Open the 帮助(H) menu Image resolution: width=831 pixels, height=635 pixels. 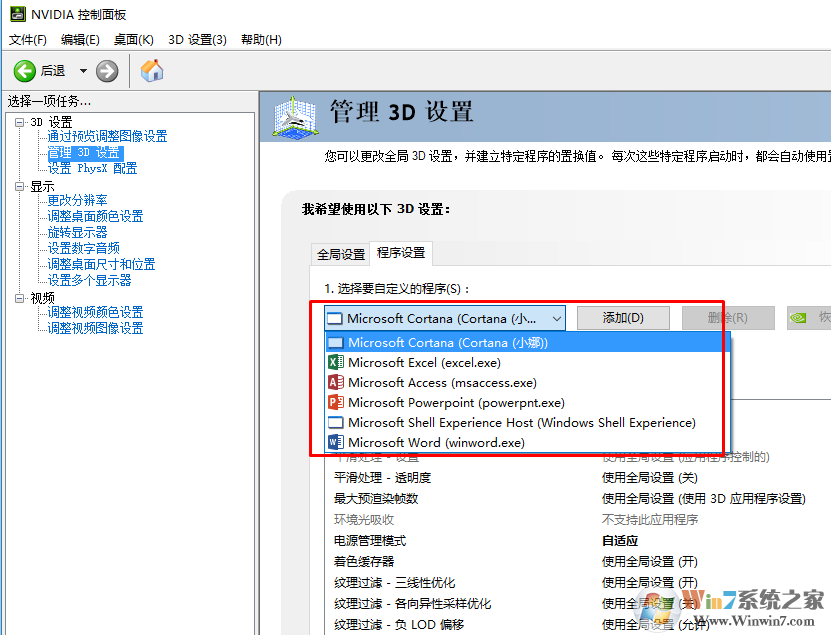pos(261,40)
